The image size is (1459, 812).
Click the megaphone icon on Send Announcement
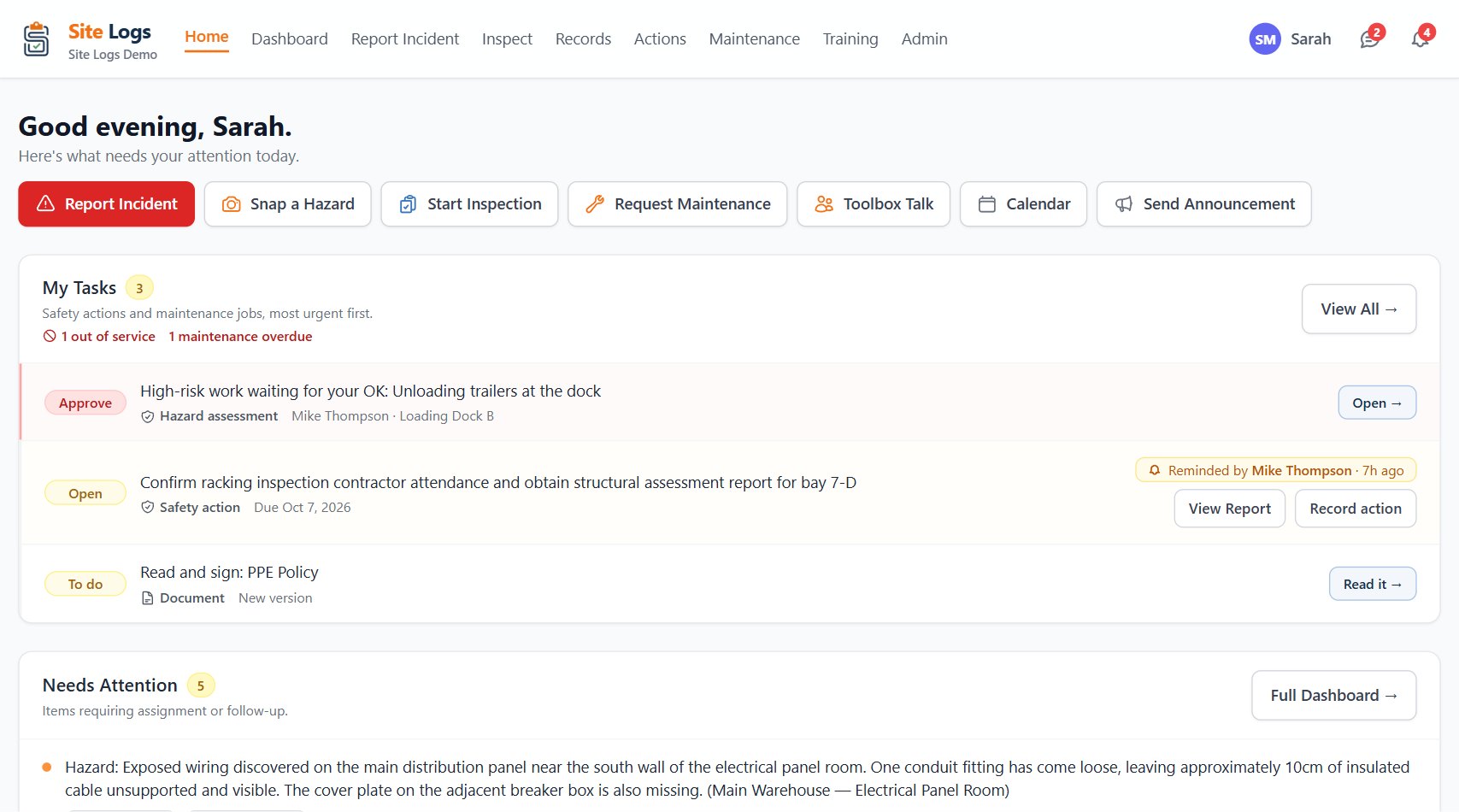click(x=1124, y=204)
